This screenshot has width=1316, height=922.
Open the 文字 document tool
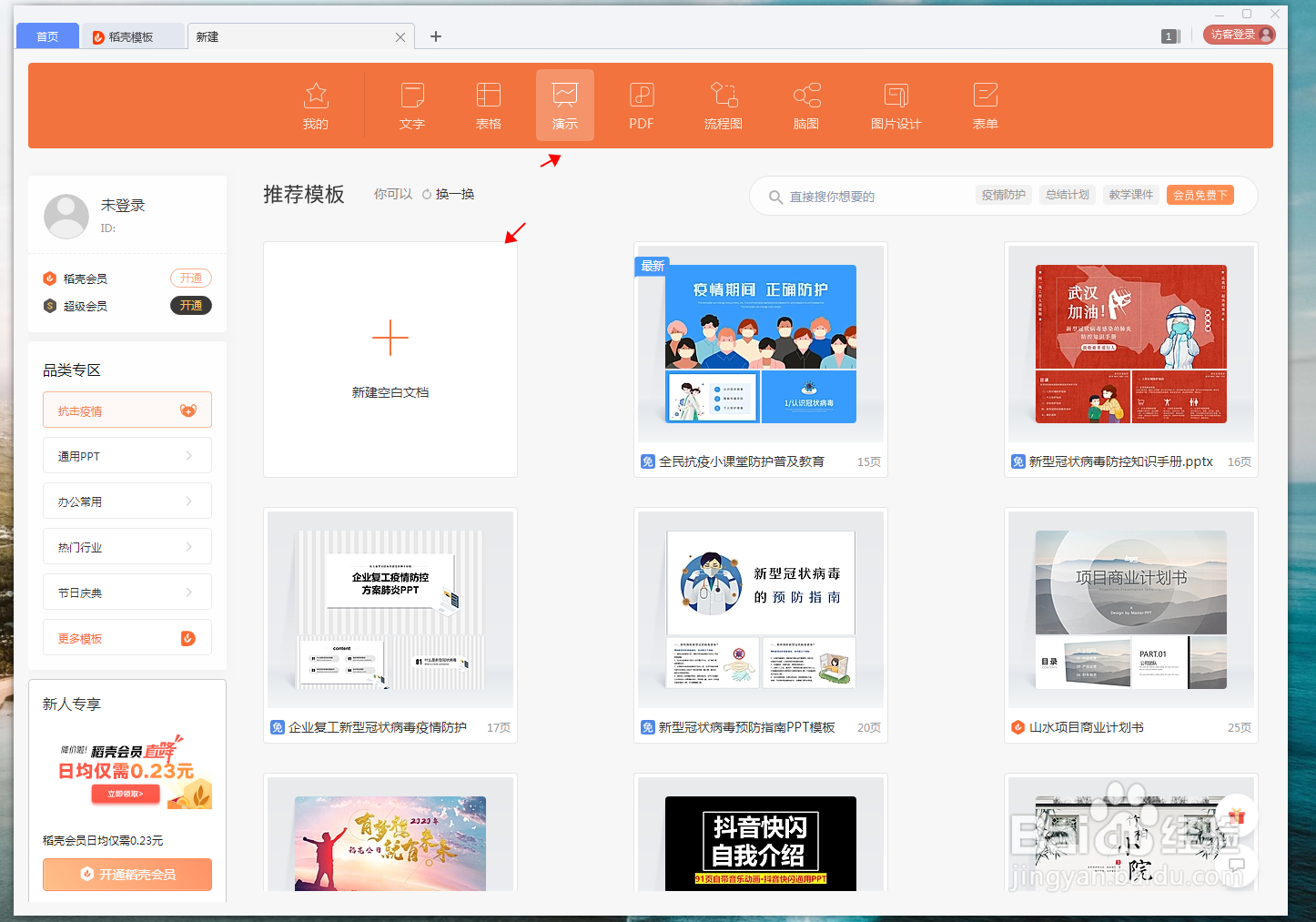coord(411,103)
